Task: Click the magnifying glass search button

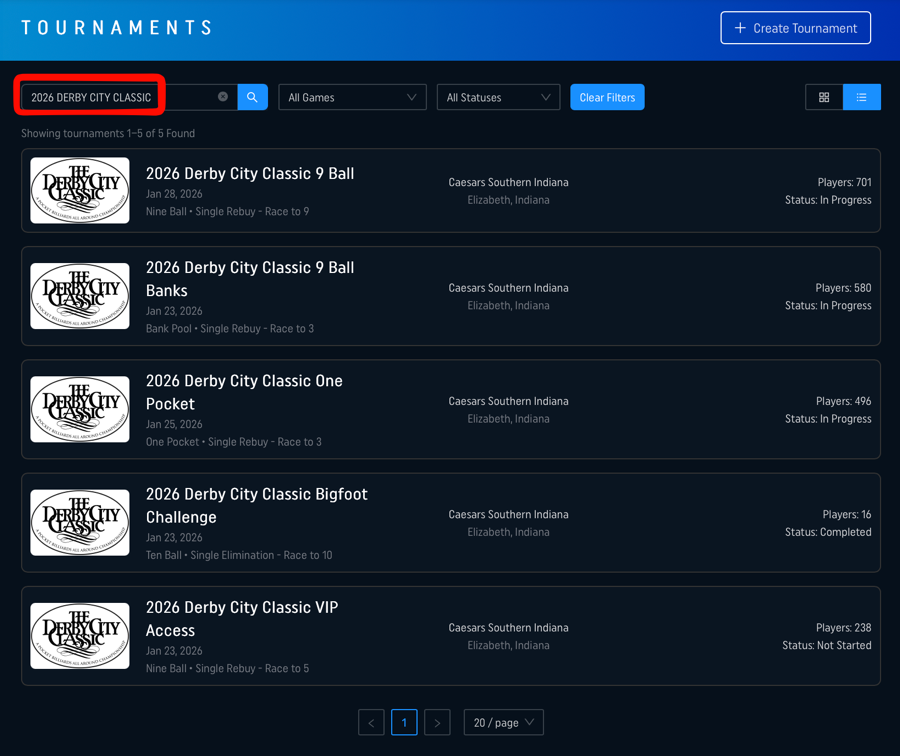Action: (x=252, y=97)
